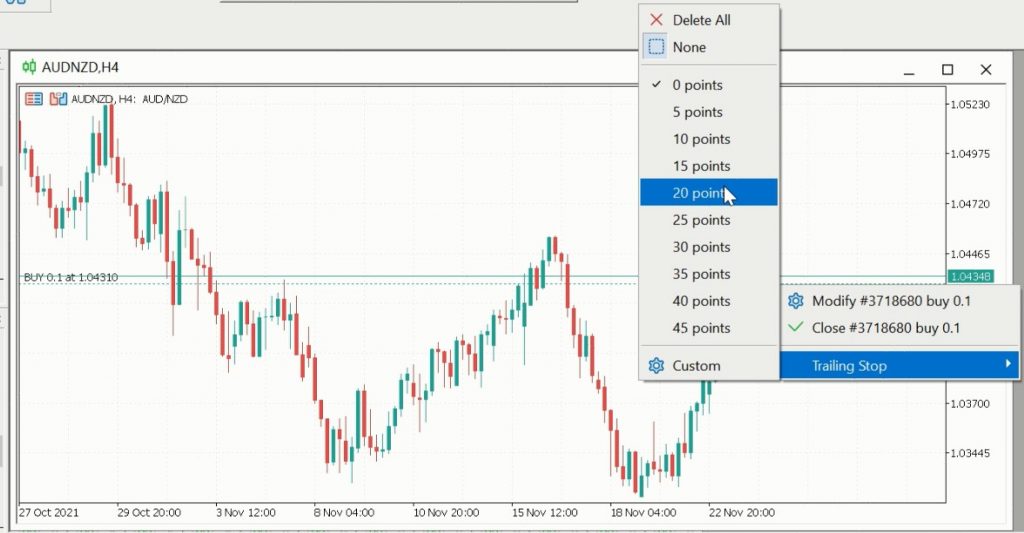
Task: Click the 1.03445 price axis label
Action: [970, 453]
